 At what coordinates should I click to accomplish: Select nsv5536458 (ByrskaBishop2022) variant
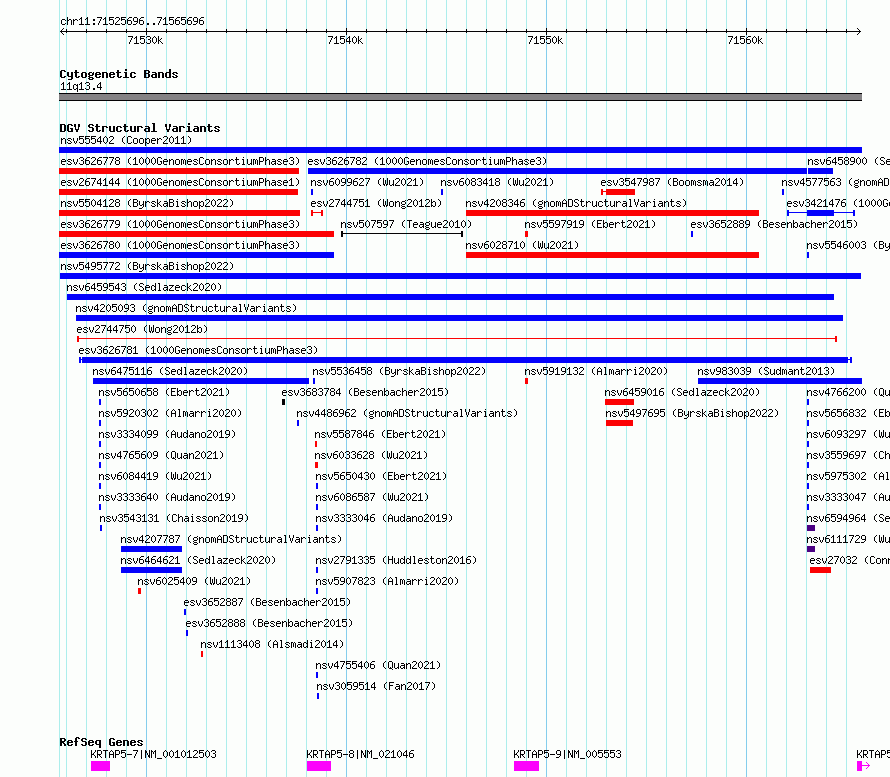399,371
